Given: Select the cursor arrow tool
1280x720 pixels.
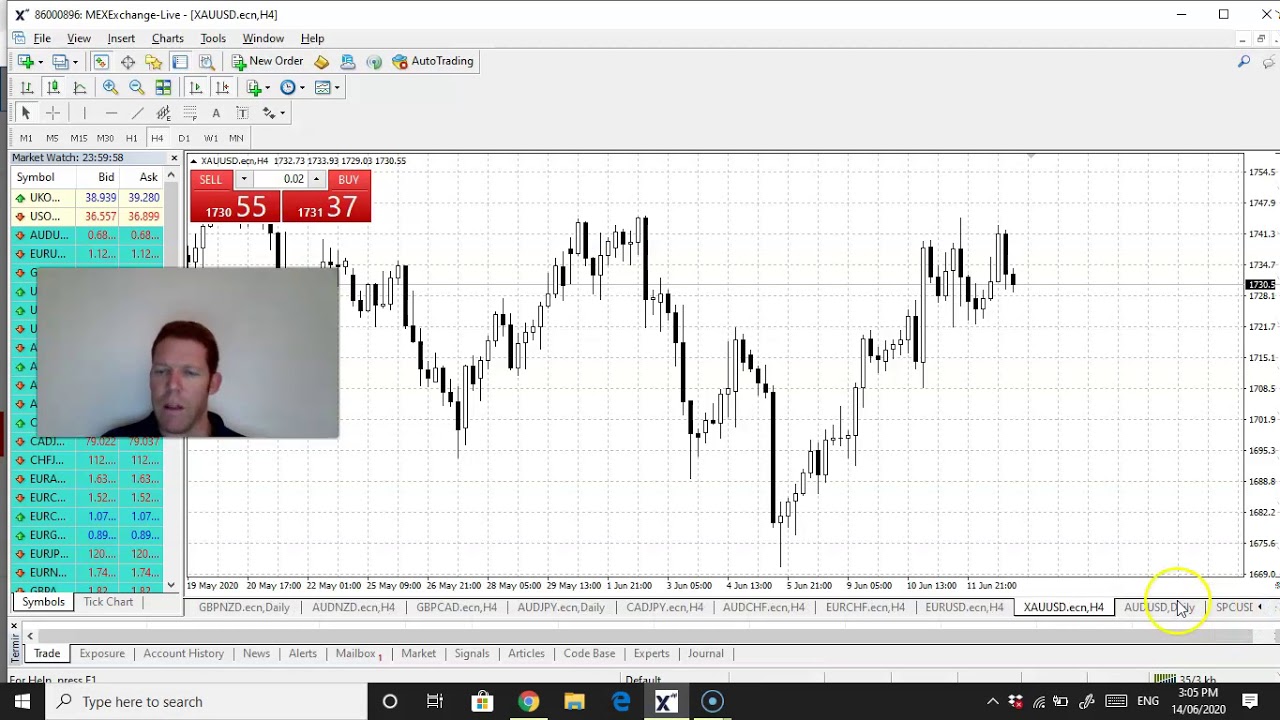Looking at the screenshot, I should [x=26, y=113].
